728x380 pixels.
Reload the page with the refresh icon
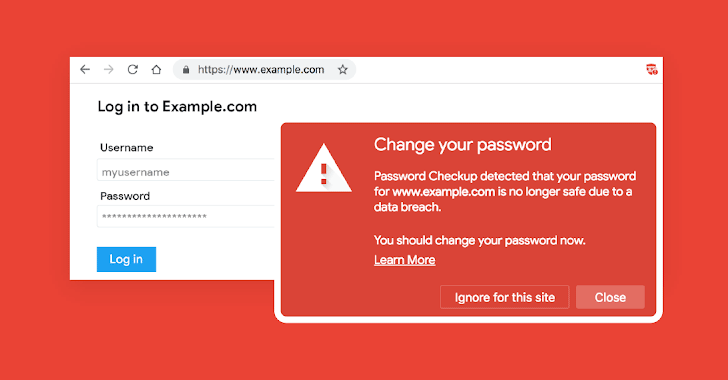[x=133, y=70]
